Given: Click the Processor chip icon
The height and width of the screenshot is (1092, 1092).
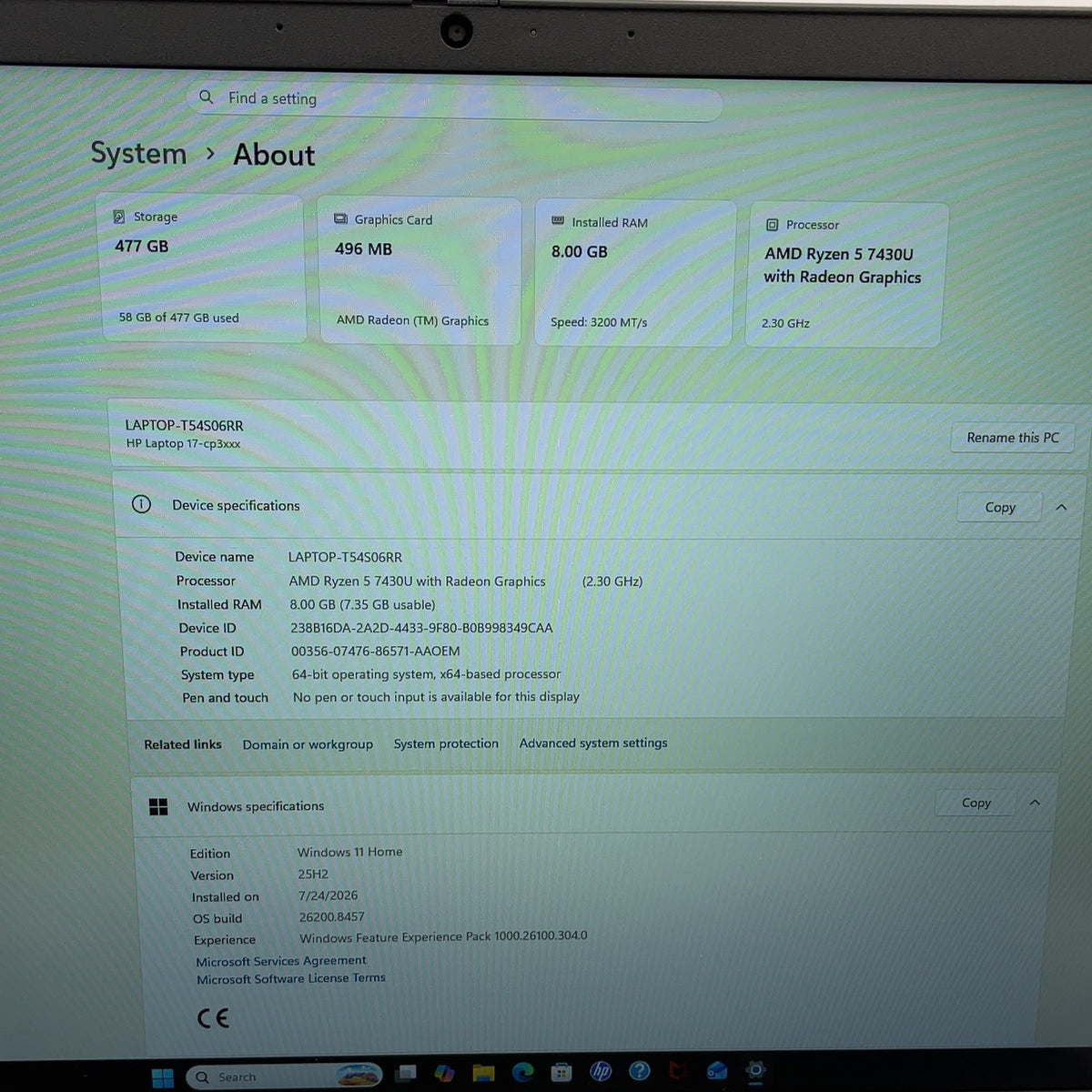Looking at the screenshot, I should [x=772, y=224].
